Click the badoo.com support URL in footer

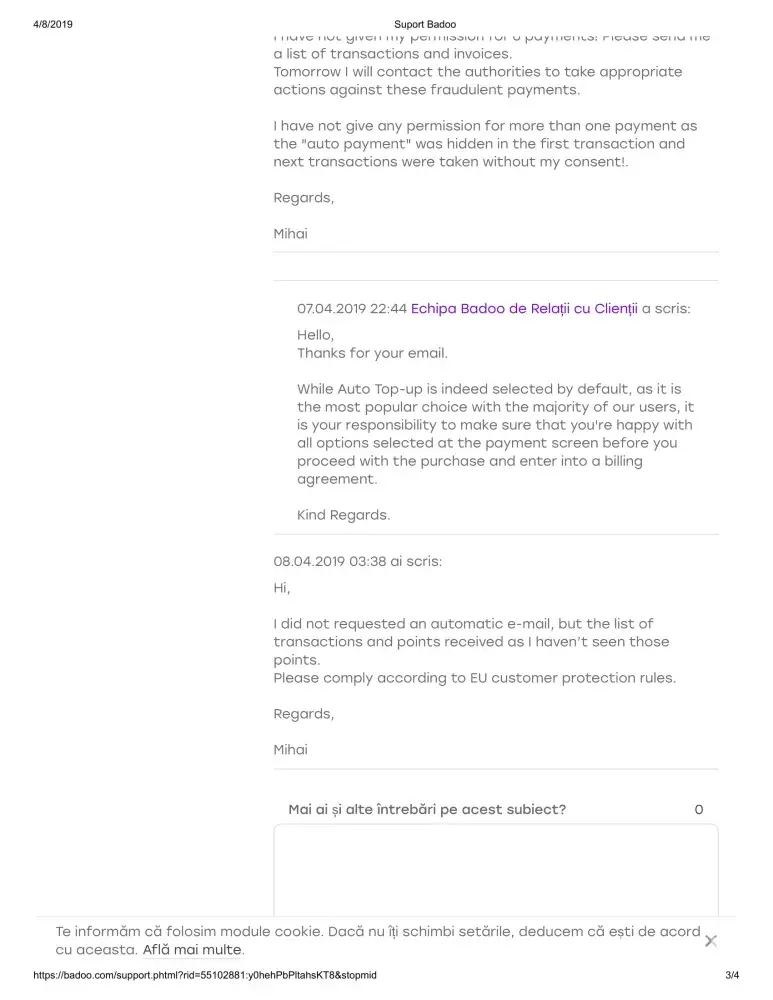205,975
